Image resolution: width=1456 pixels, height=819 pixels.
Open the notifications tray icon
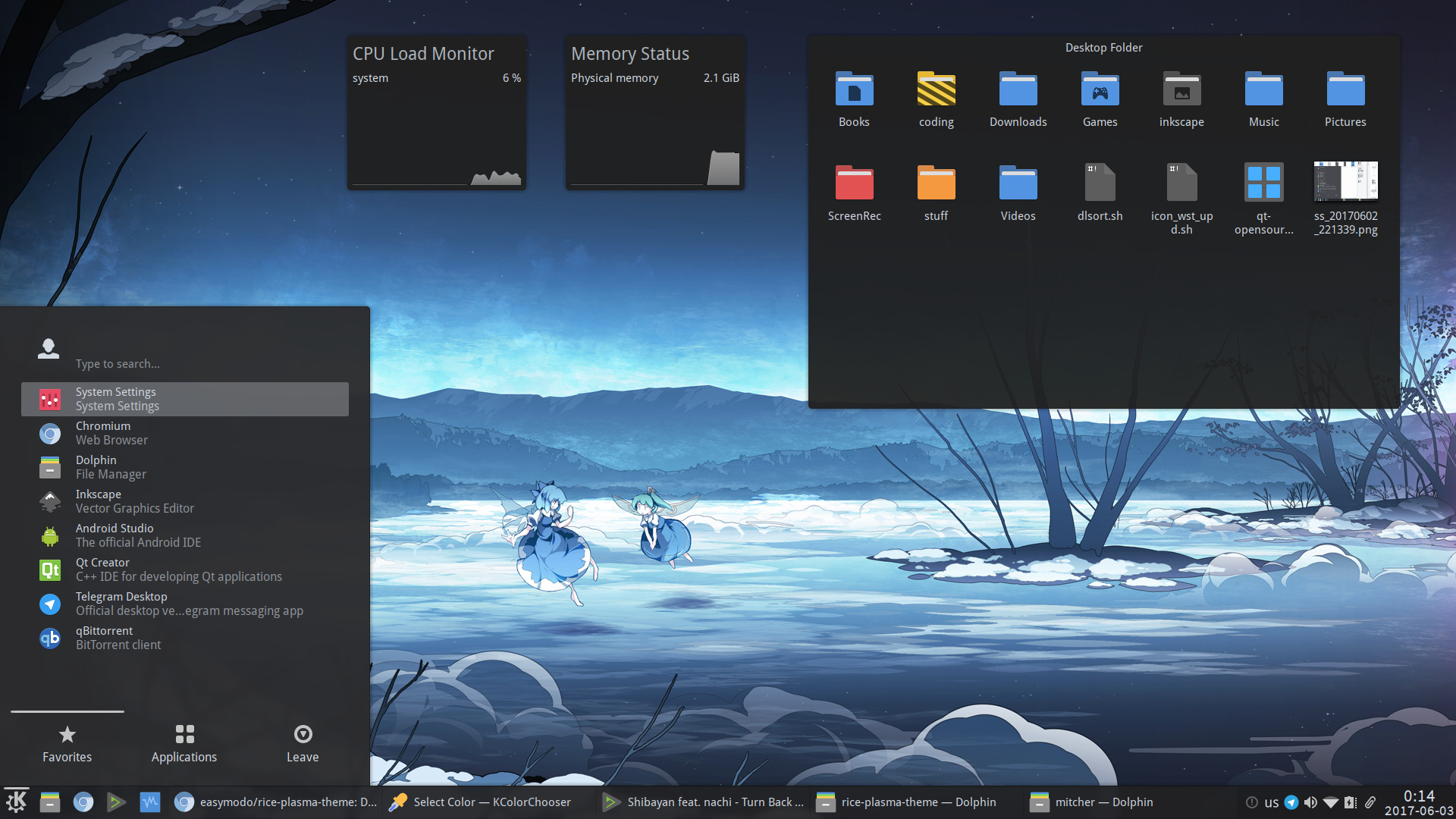[x=1252, y=802]
